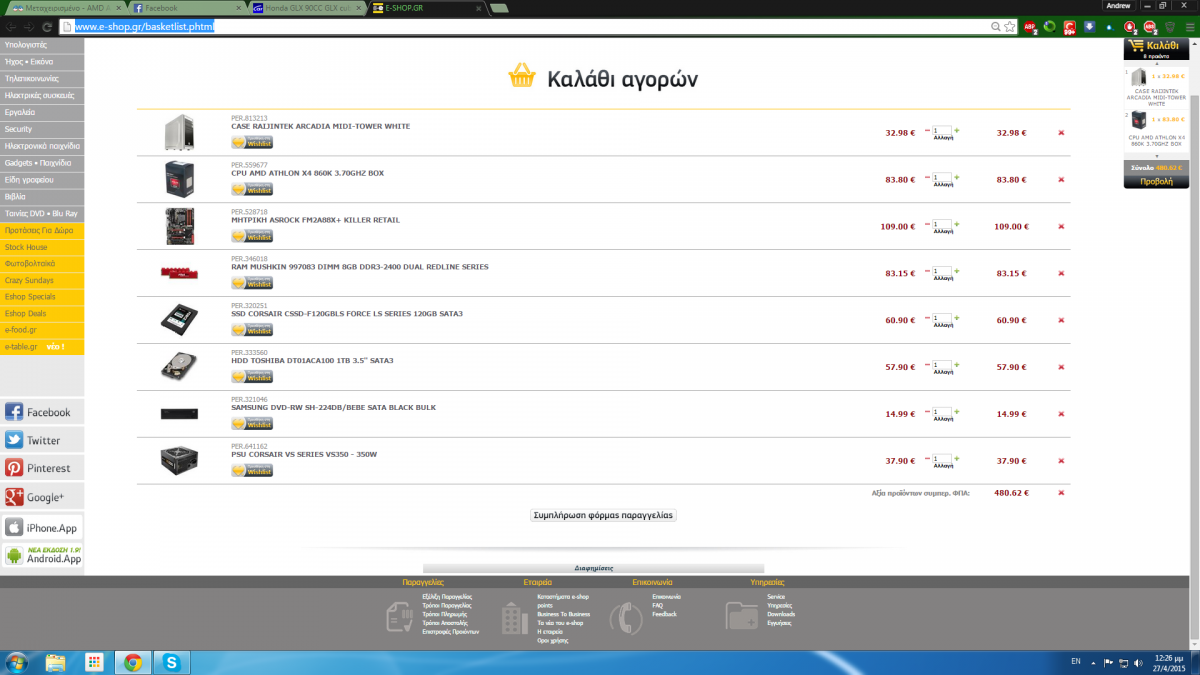
Task: Open the Security sidebar category
Action: click(x=42, y=129)
